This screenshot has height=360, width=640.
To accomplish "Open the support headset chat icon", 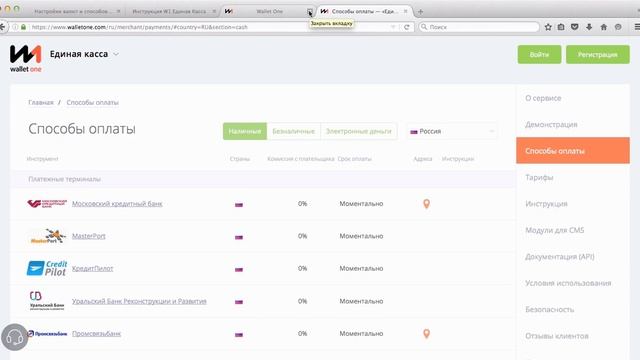I will (x=15, y=337).
